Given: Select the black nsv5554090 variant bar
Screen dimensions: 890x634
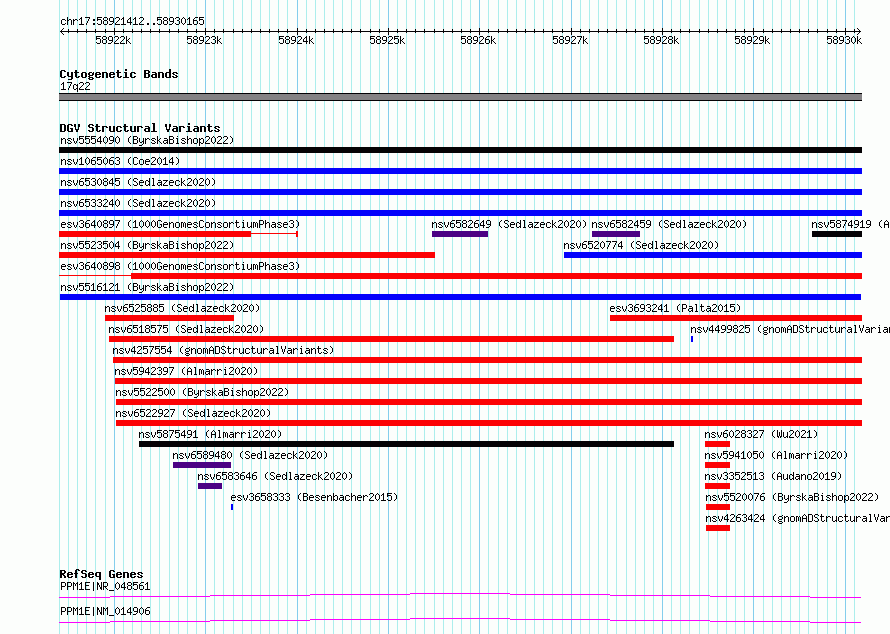Looking at the screenshot, I should tap(460, 150).
